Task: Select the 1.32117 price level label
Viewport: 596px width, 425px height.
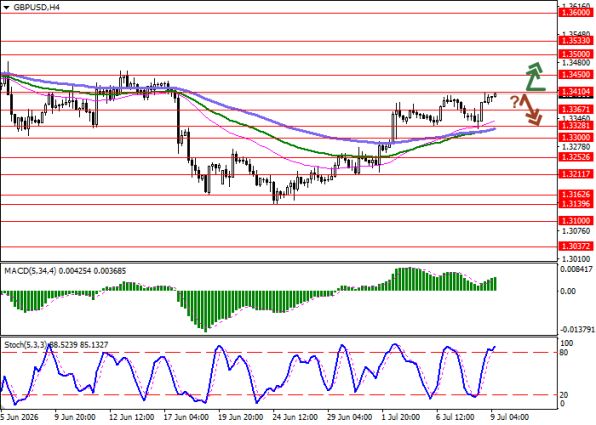Action: pos(576,174)
